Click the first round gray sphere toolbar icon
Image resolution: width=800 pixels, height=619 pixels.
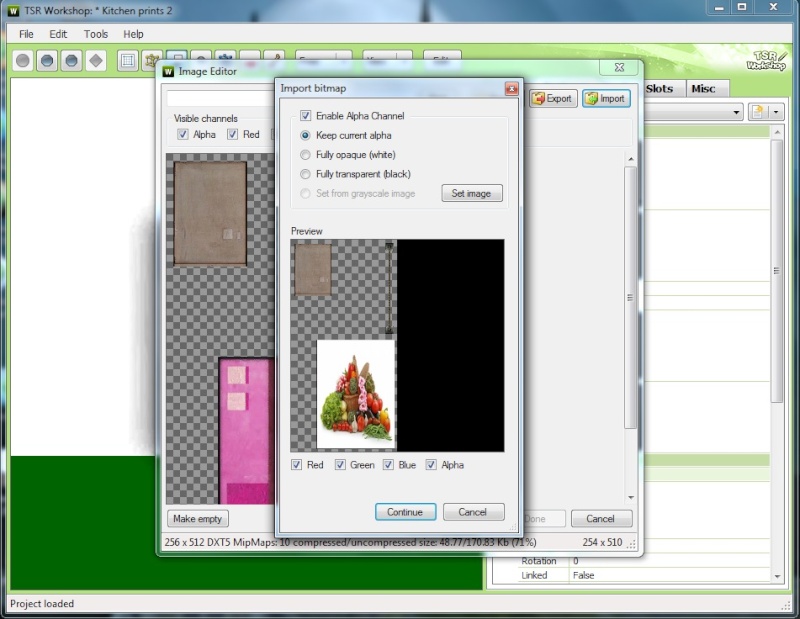22,61
